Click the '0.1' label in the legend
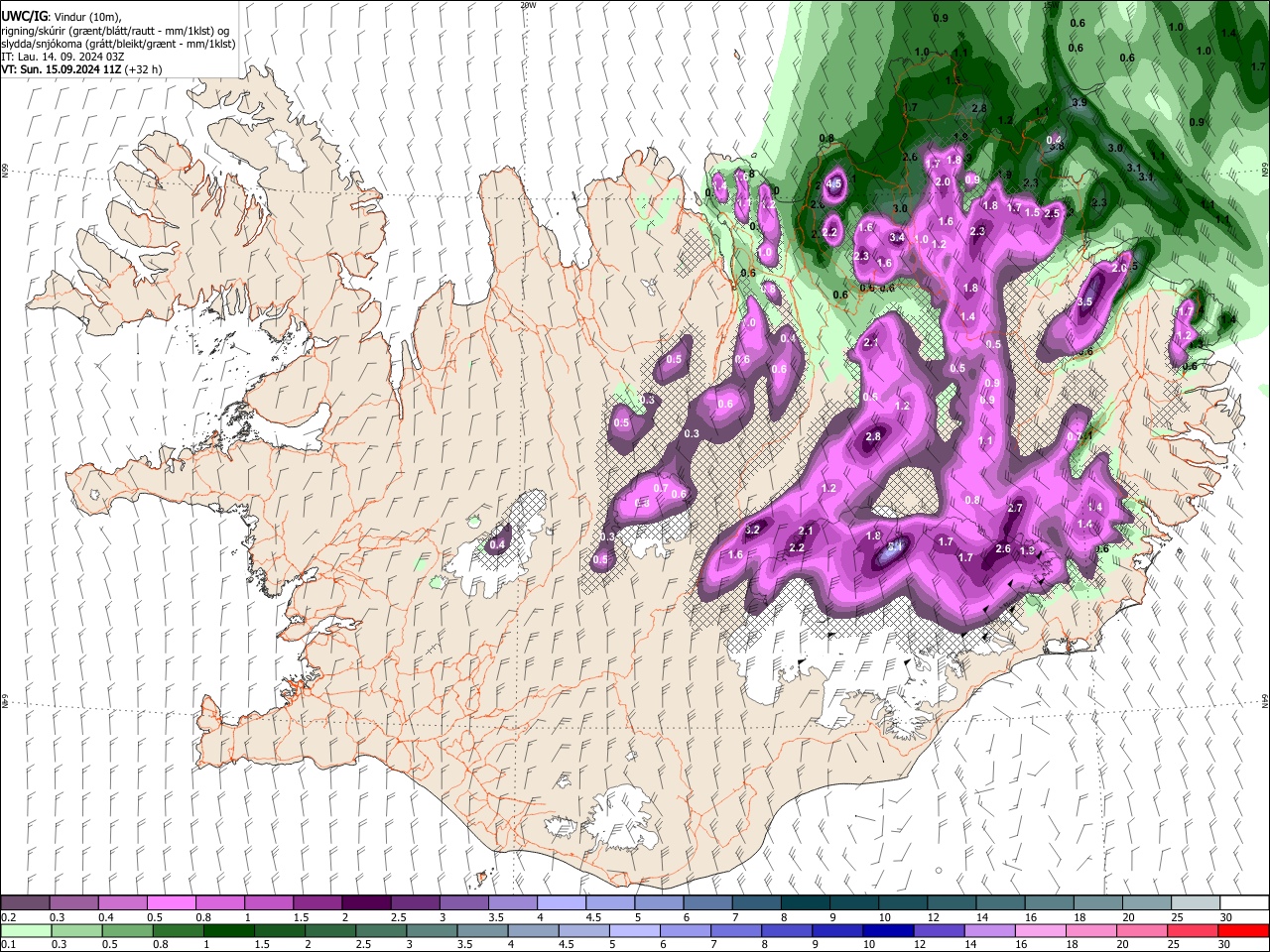This screenshot has height=952, width=1270. 9,944
